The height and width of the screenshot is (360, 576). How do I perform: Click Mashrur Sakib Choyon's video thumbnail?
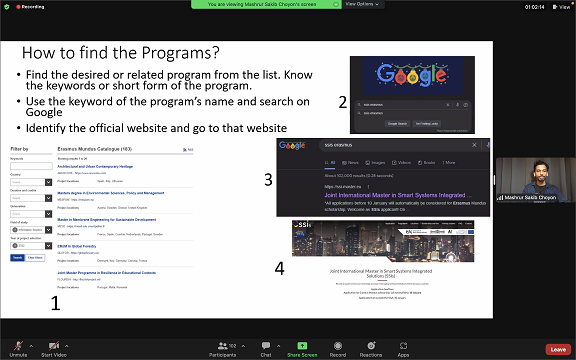tap(536, 180)
